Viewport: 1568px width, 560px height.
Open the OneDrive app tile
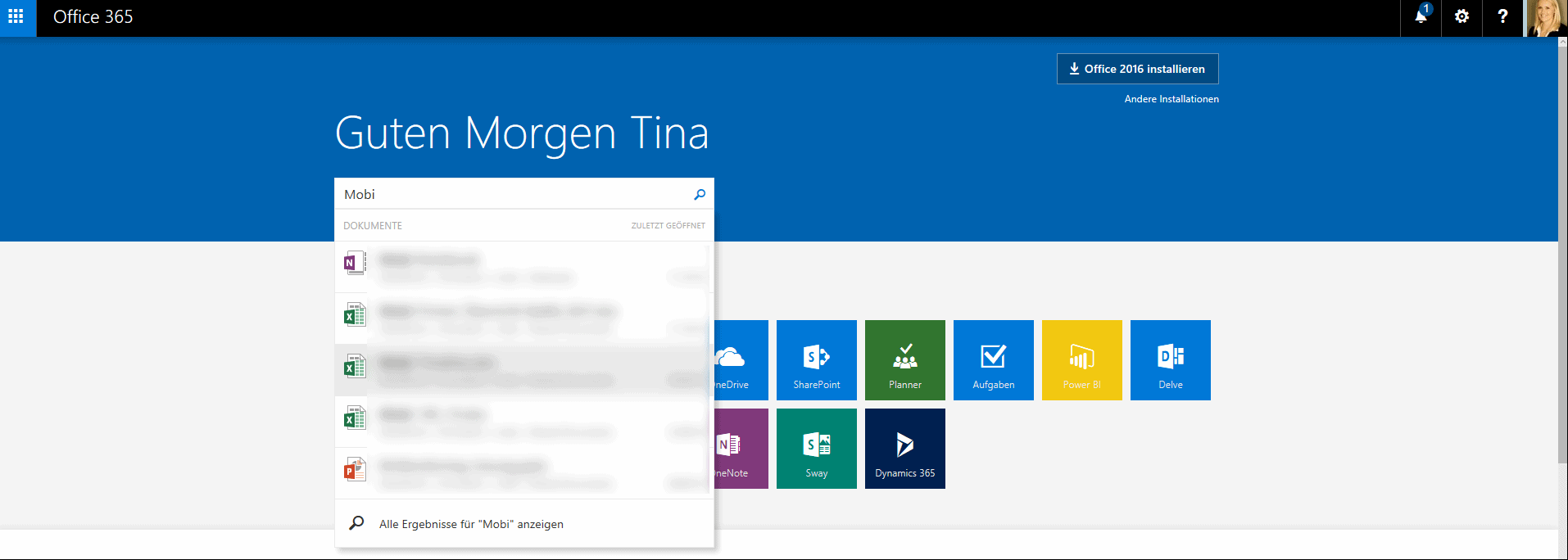[x=741, y=360]
